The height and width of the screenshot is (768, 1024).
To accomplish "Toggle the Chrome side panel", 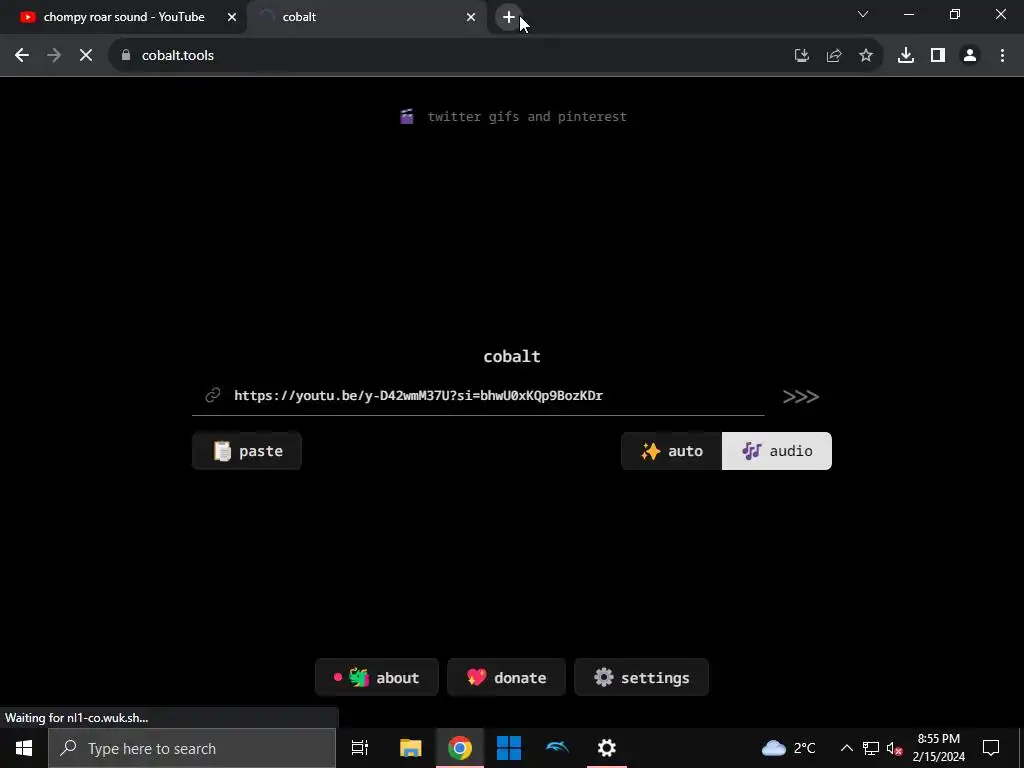I will coord(938,56).
